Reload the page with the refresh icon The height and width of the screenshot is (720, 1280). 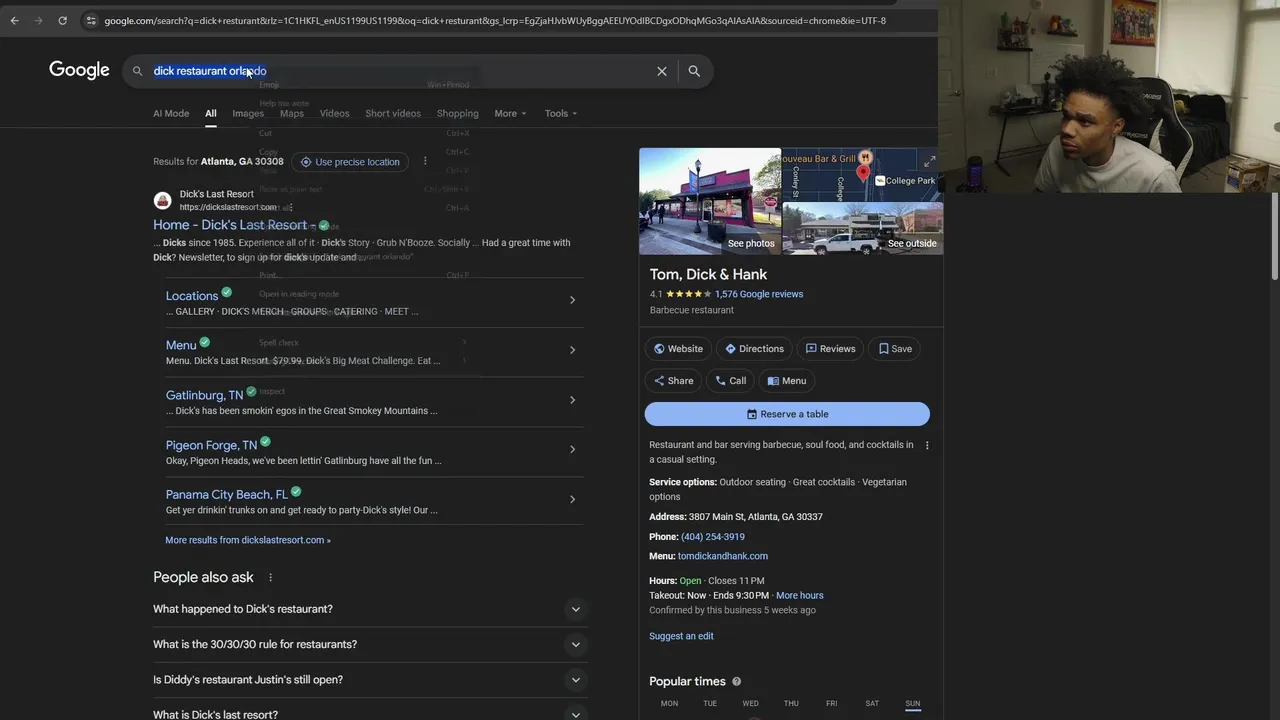[62, 20]
